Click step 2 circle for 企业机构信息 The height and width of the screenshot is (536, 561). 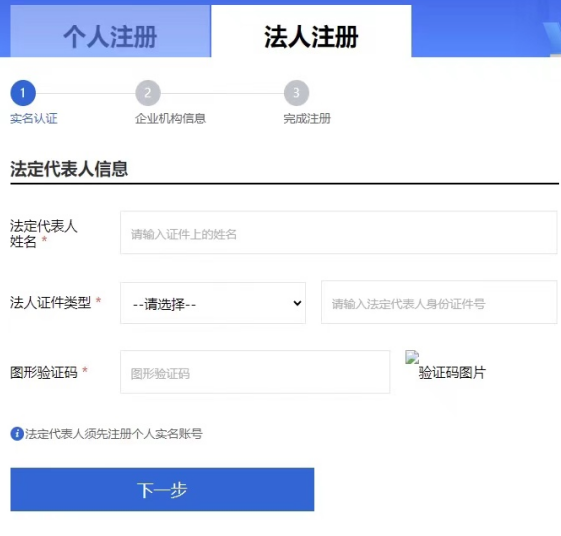tap(148, 93)
